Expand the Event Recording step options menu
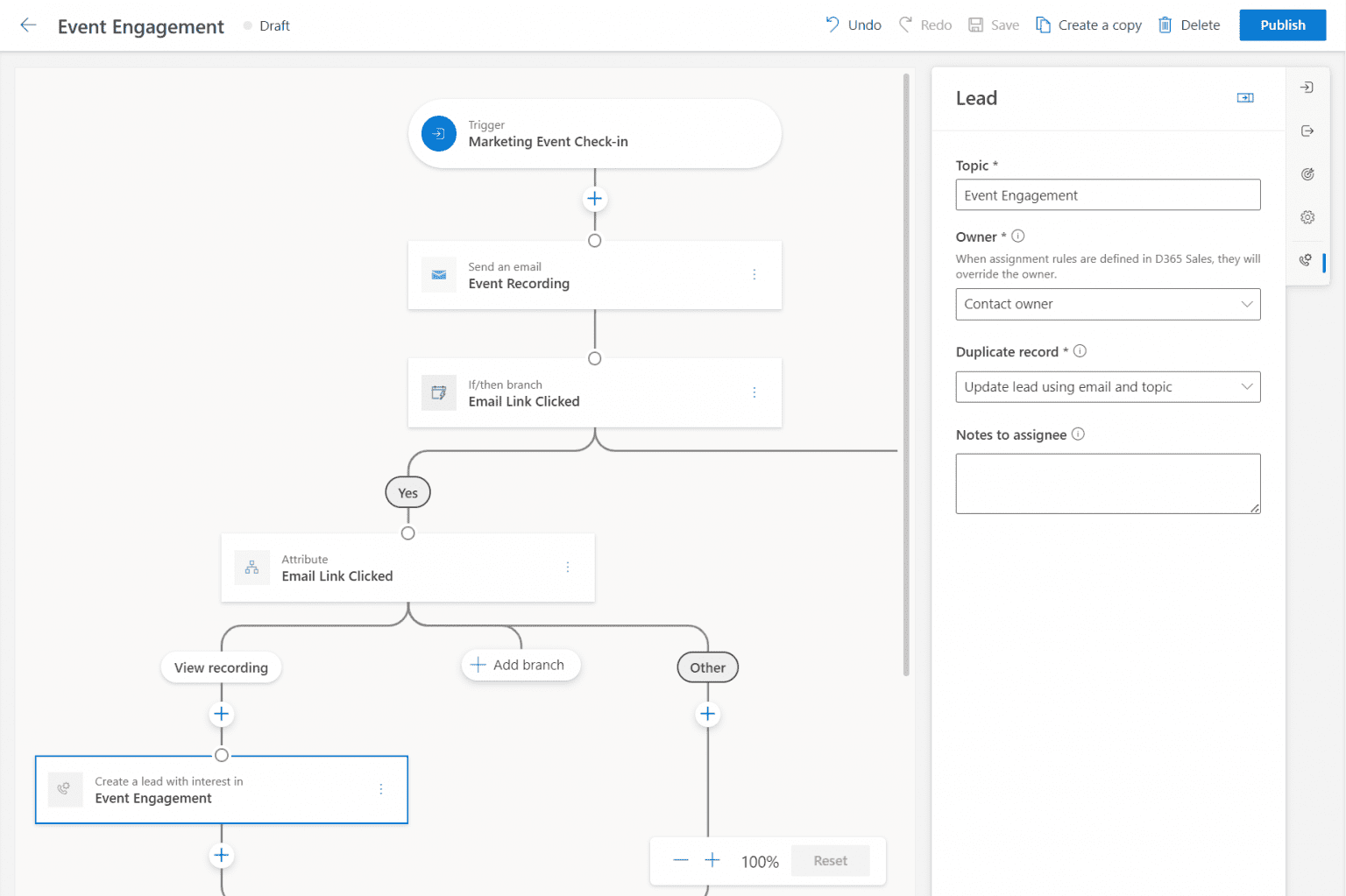Image resolution: width=1346 pixels, height=896 pixels. click(754, 274)
